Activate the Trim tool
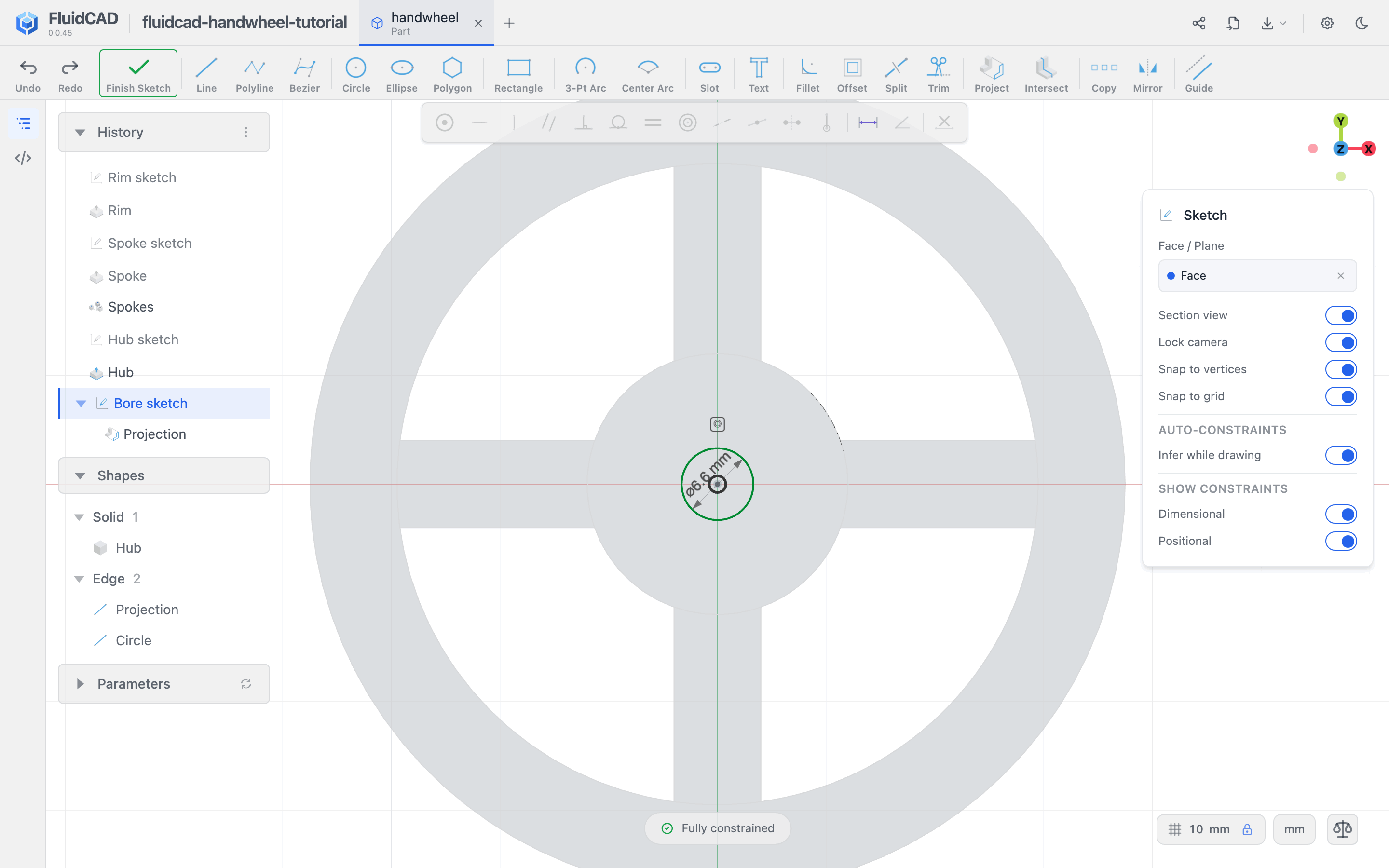This screenshot has height=868, width=1389. tap(939, 75)
